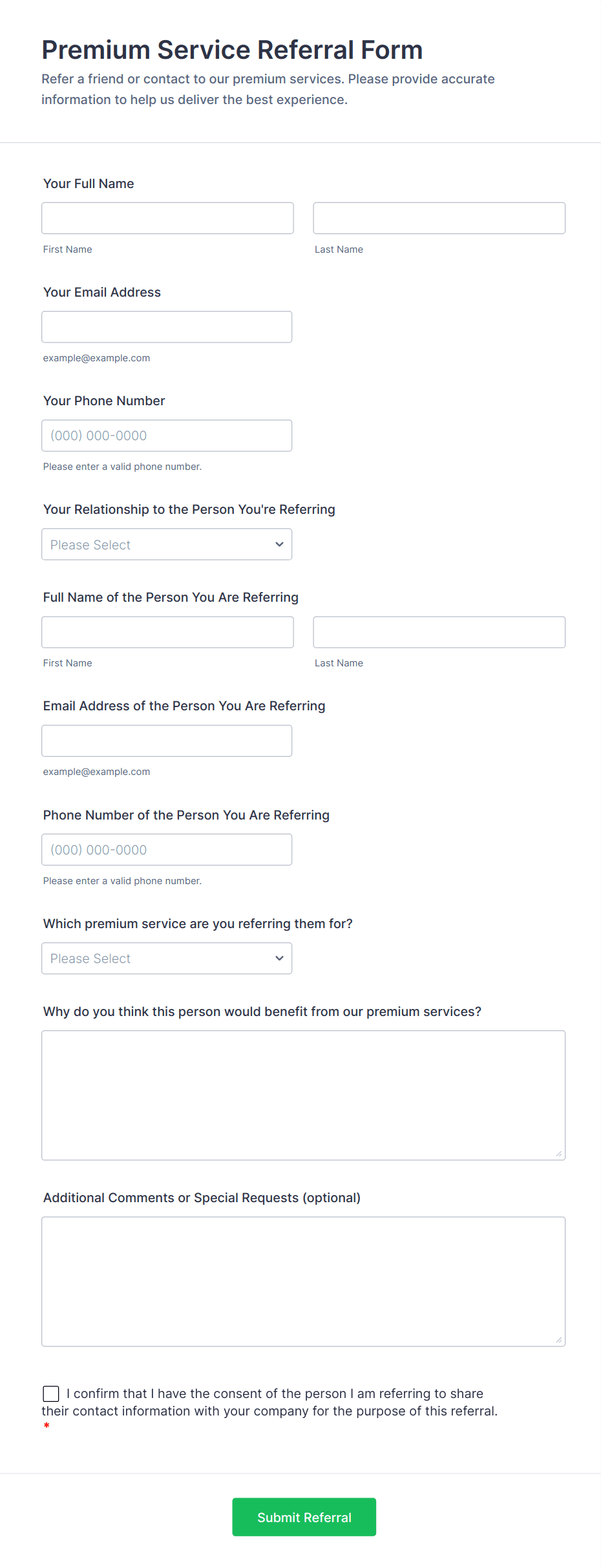Focus the referred person's email address field
Viewport: 601px width, 1568px height.
167,741
